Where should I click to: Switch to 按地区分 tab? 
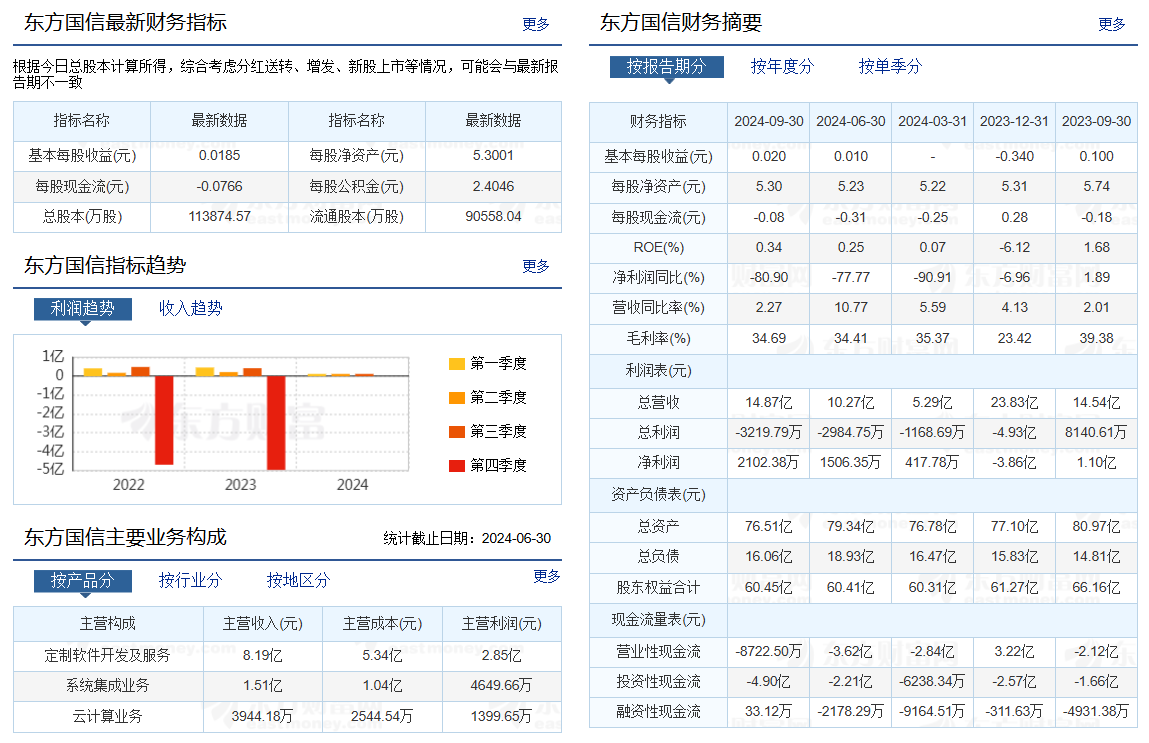pos(298,581)
